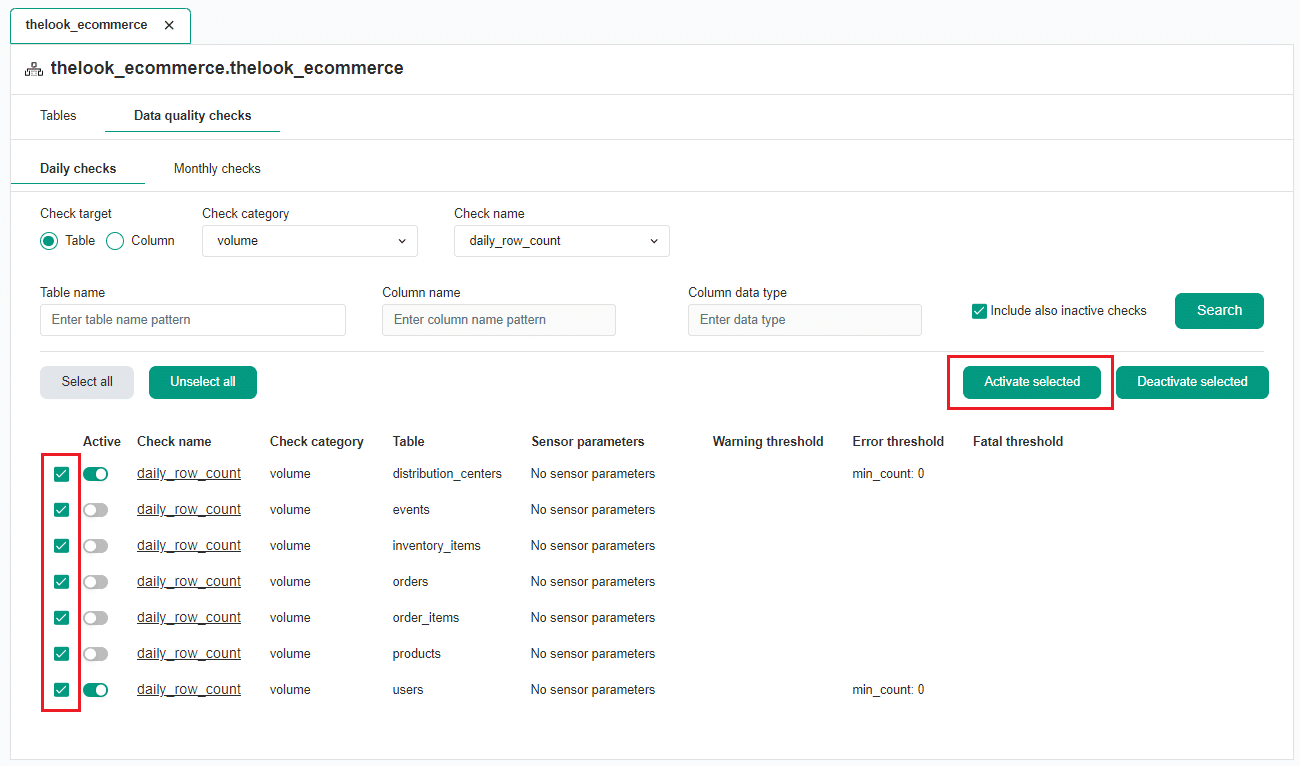Click the Unselect all button

203,382
